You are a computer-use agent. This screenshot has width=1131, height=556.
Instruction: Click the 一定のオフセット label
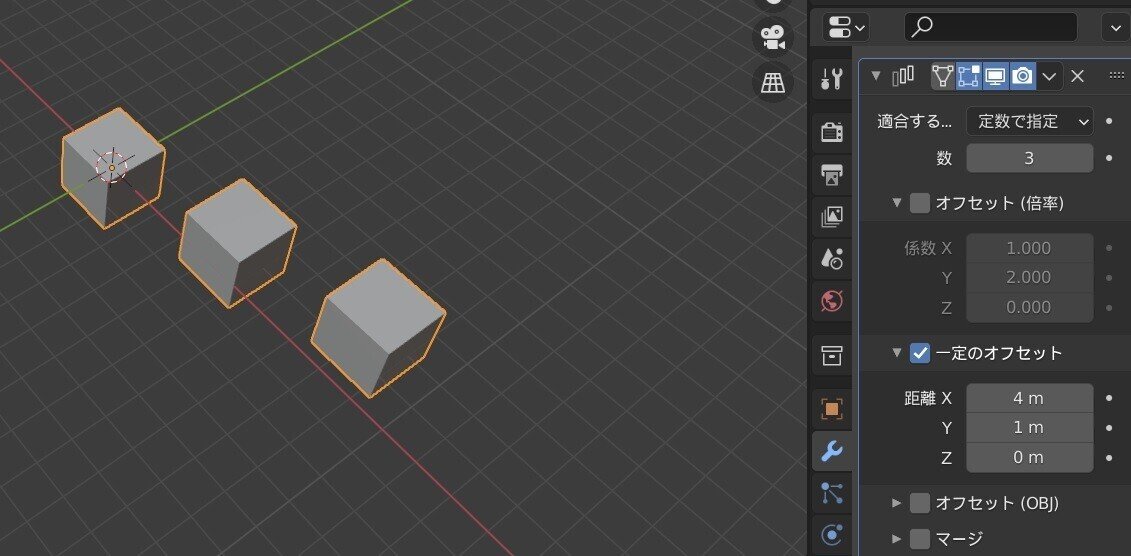click(999, 353)
